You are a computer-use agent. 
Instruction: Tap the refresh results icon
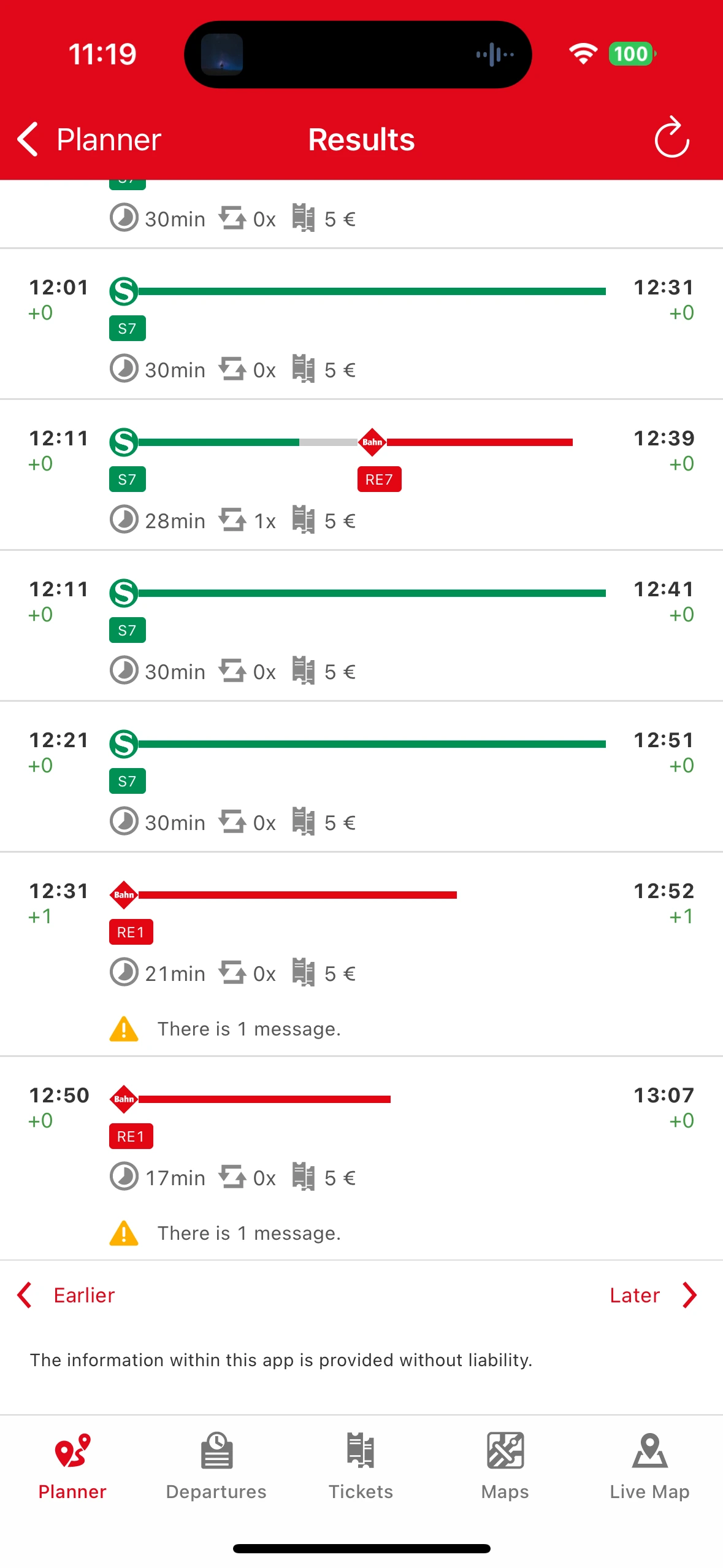coord(671,137)
